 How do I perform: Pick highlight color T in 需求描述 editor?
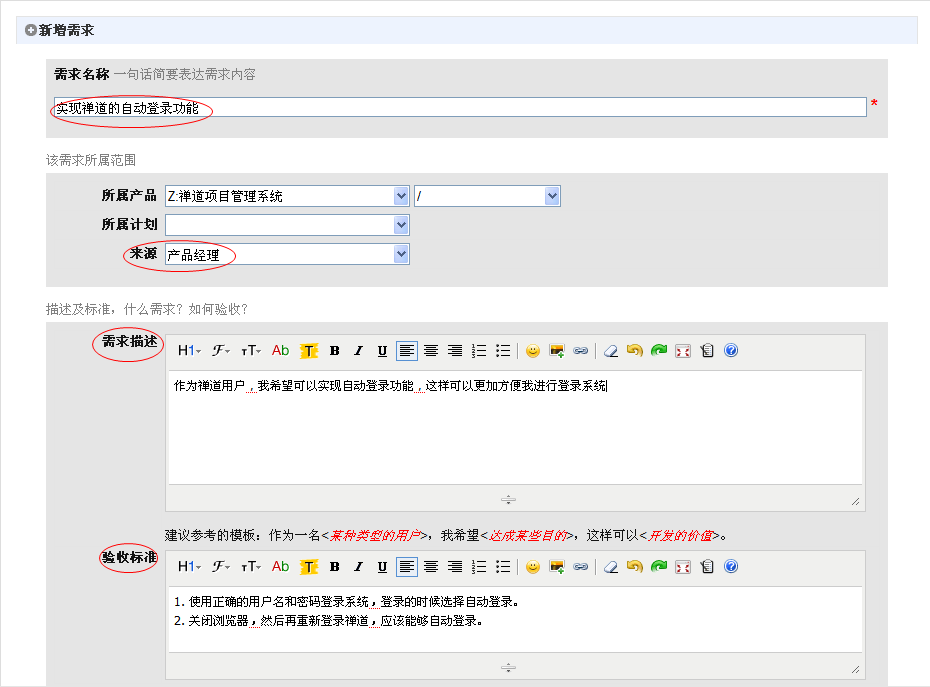coord(308,351)
